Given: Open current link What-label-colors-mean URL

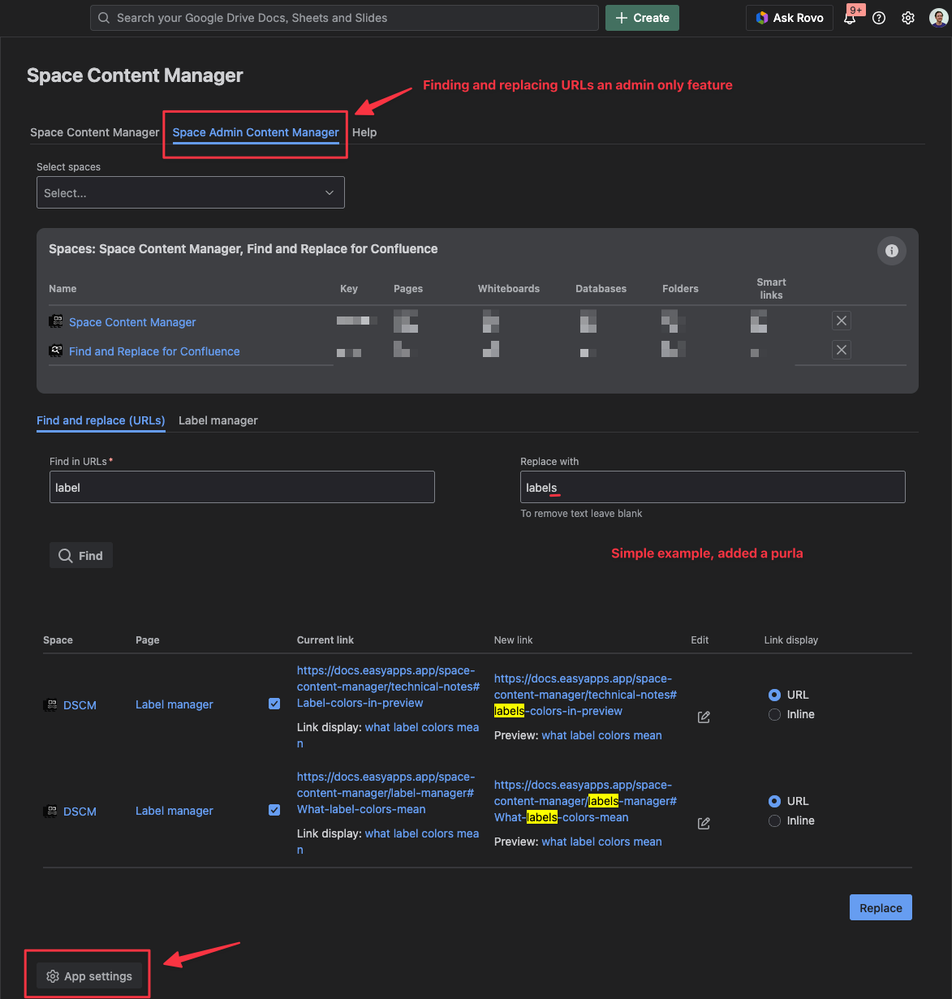Looking at the screenshot, I should (x=386, y=793).
